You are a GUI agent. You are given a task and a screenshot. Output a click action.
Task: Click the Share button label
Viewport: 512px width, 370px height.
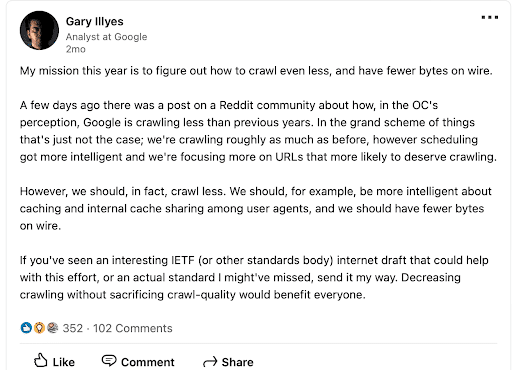pyautogui.click(x=237, y=362)
